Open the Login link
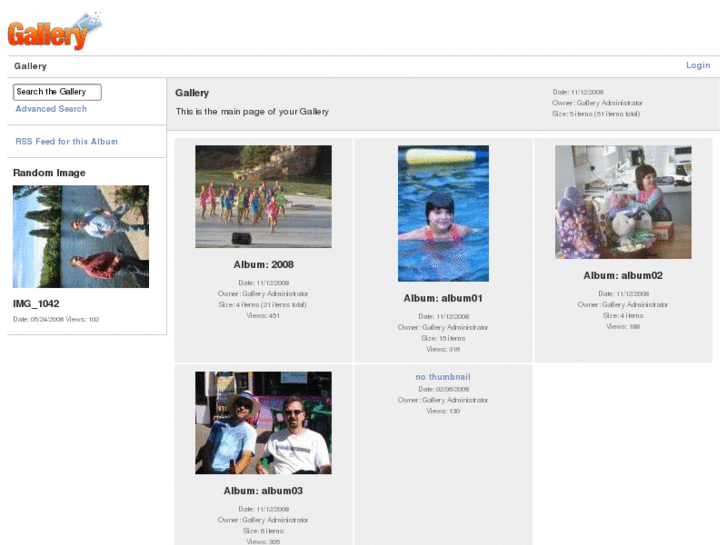The image size is (727, 545). pos(698,65)
